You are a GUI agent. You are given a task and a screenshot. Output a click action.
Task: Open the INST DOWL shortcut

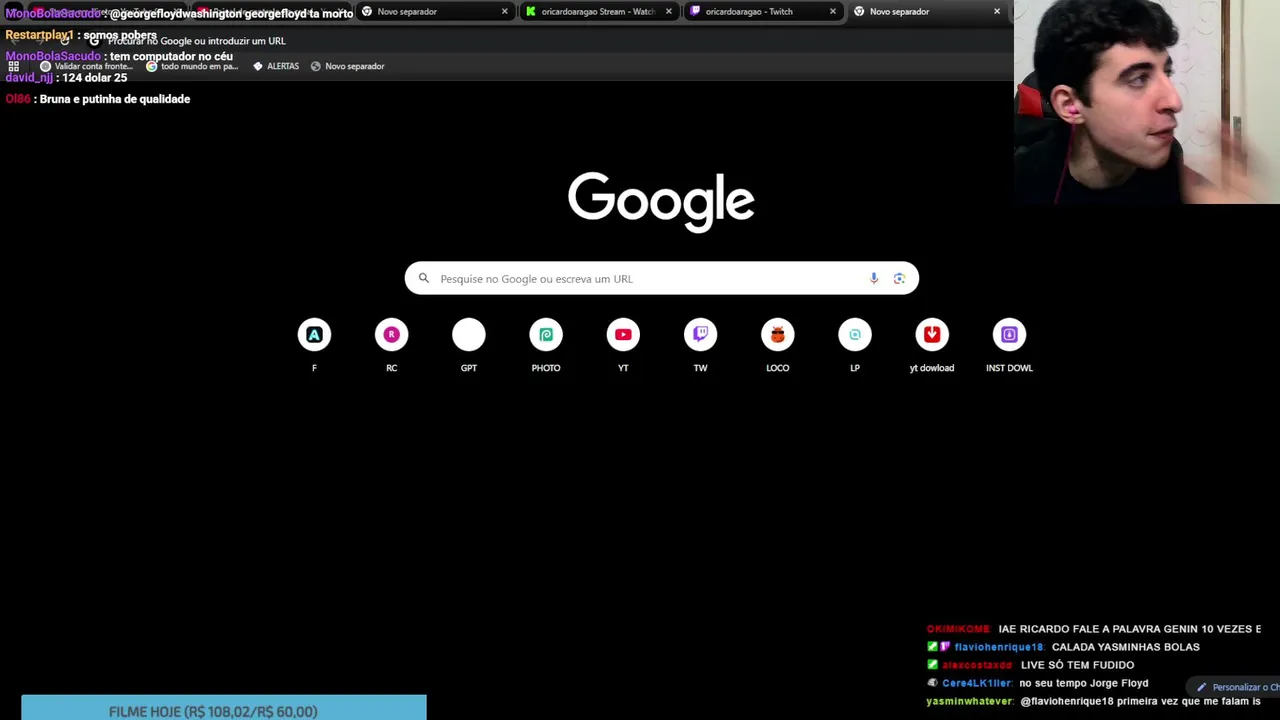[x=1009, y=346]
